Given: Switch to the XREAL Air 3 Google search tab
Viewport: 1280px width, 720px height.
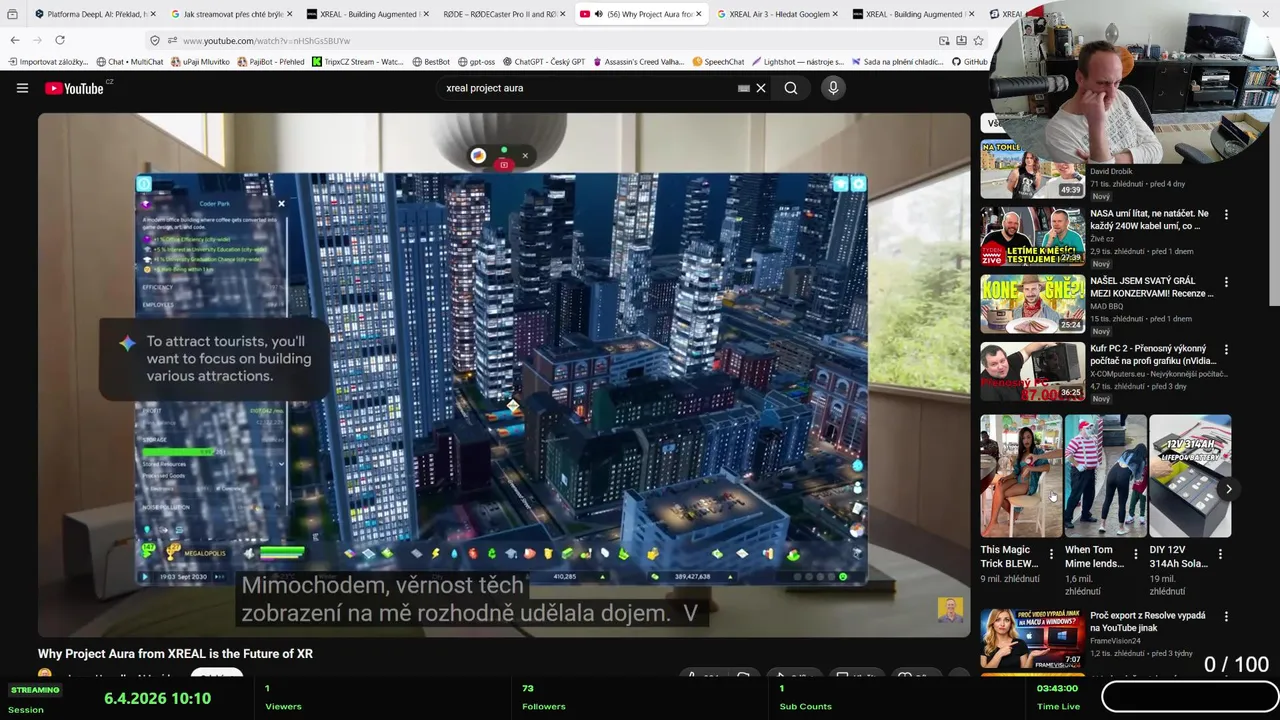Looking at the screenshot, I should [x=775, y=14].
